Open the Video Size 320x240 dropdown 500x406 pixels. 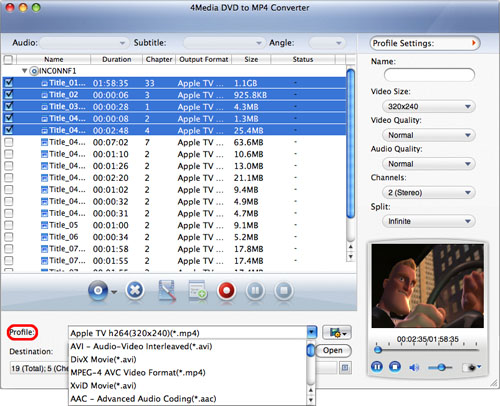click(x=428, y=106)
